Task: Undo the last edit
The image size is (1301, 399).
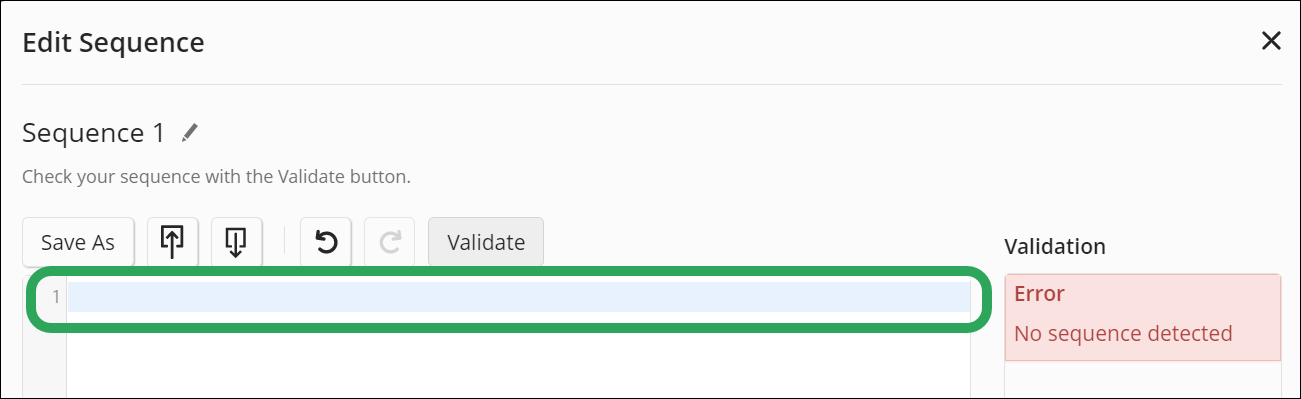Action: pyautogui.click(x=326, y=242)
